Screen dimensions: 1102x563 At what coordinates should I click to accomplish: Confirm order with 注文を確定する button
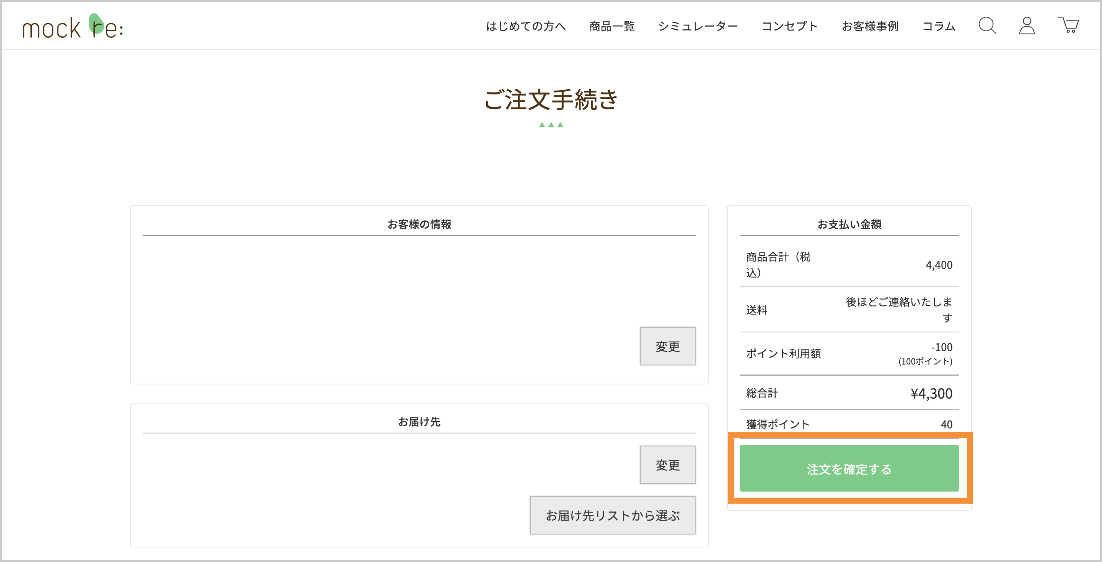(x=849, y=469)
